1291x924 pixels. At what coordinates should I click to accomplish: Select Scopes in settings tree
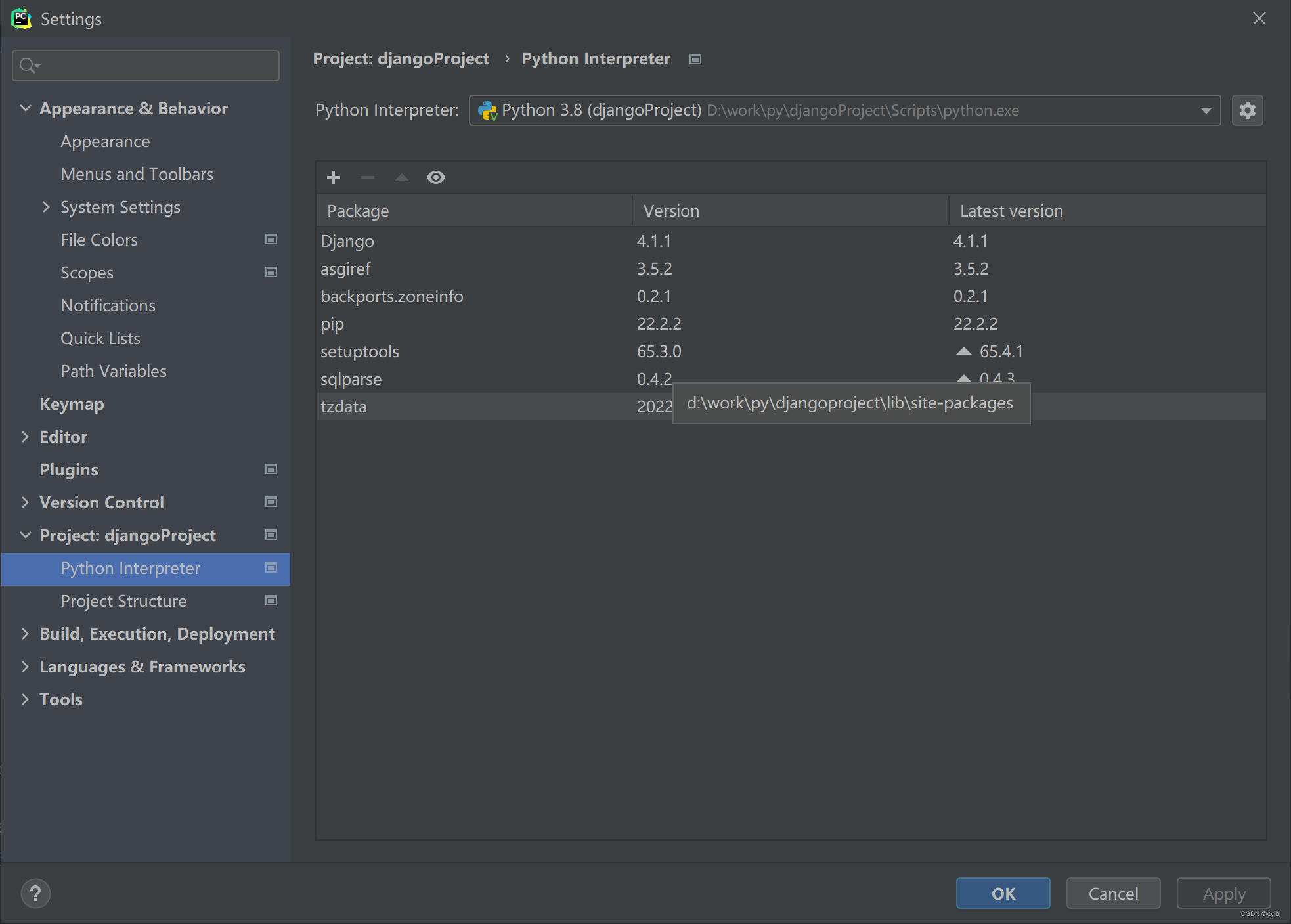(87, 273)
